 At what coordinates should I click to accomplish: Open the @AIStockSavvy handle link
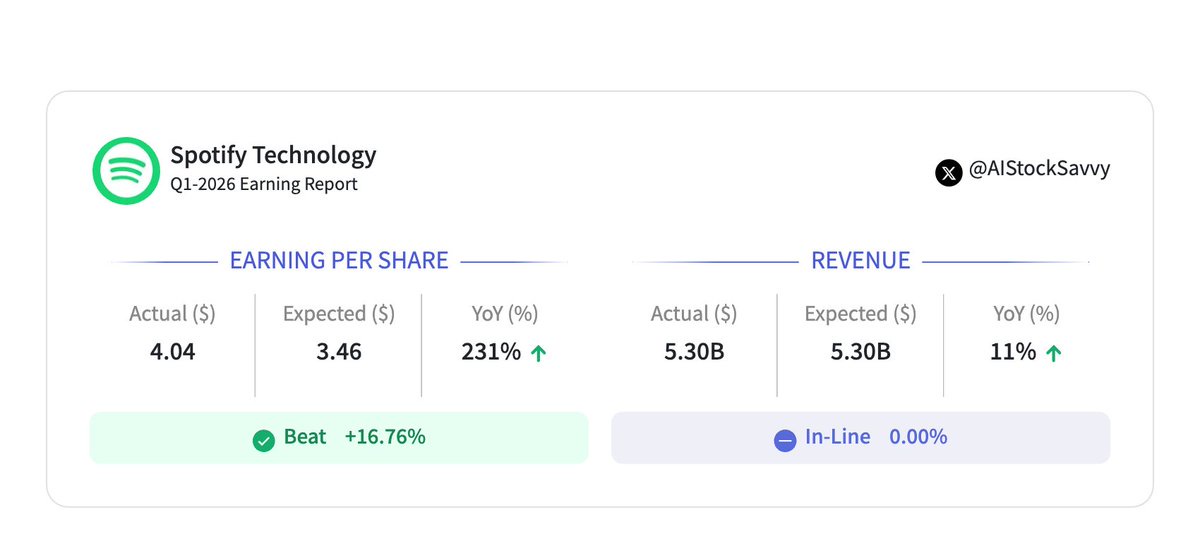1039,170
